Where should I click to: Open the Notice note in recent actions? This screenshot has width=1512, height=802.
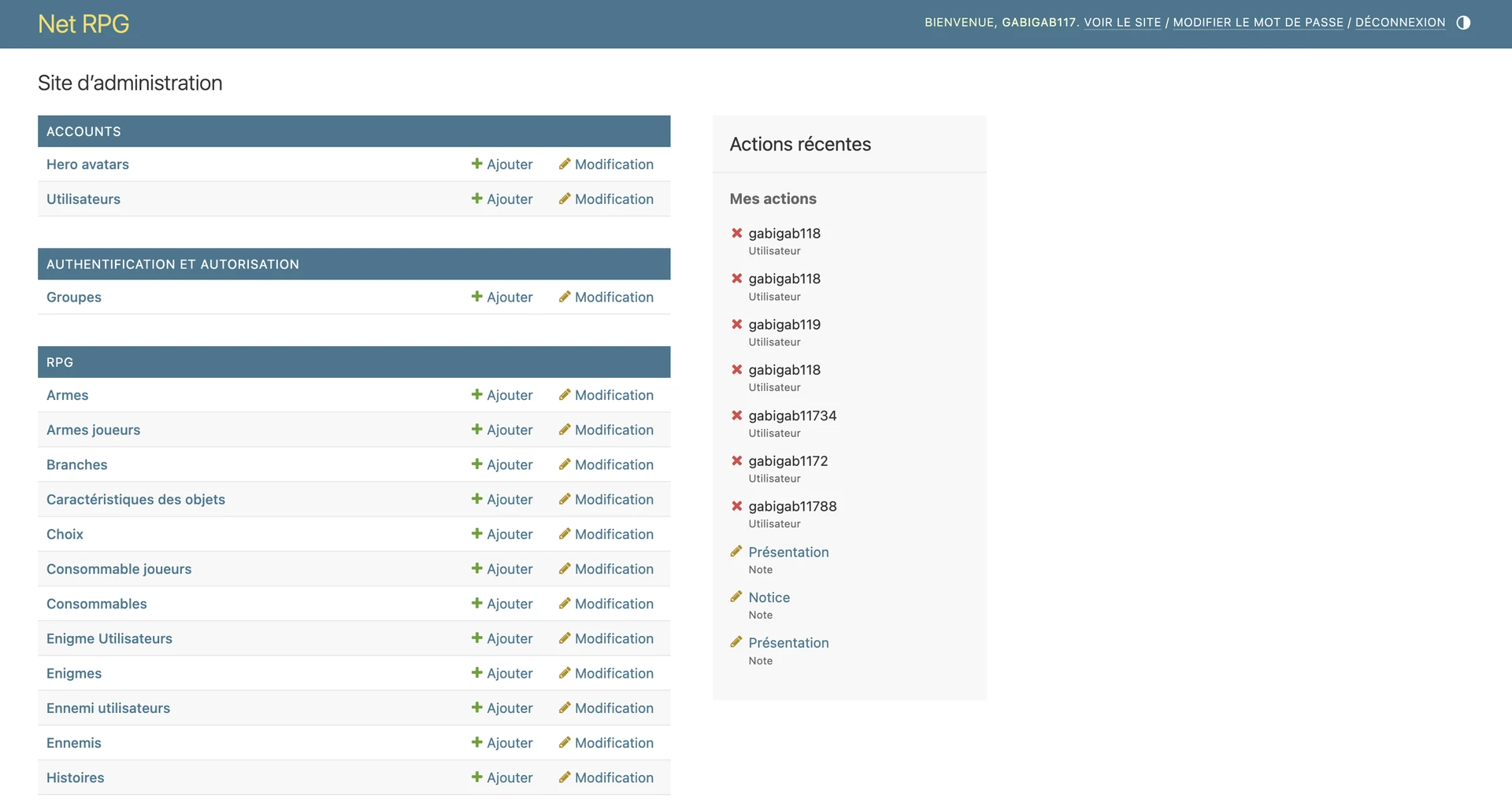(x=769, y=597)
